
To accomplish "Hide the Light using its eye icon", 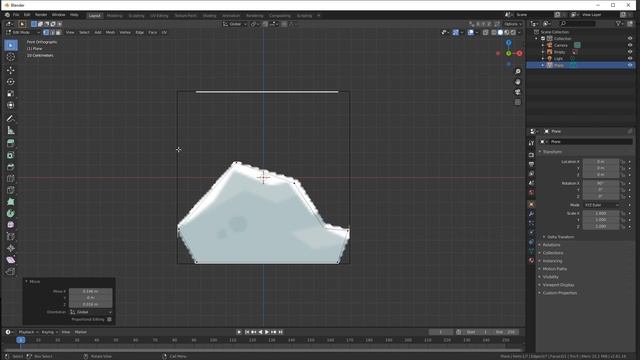I will [x=630, y=58].
